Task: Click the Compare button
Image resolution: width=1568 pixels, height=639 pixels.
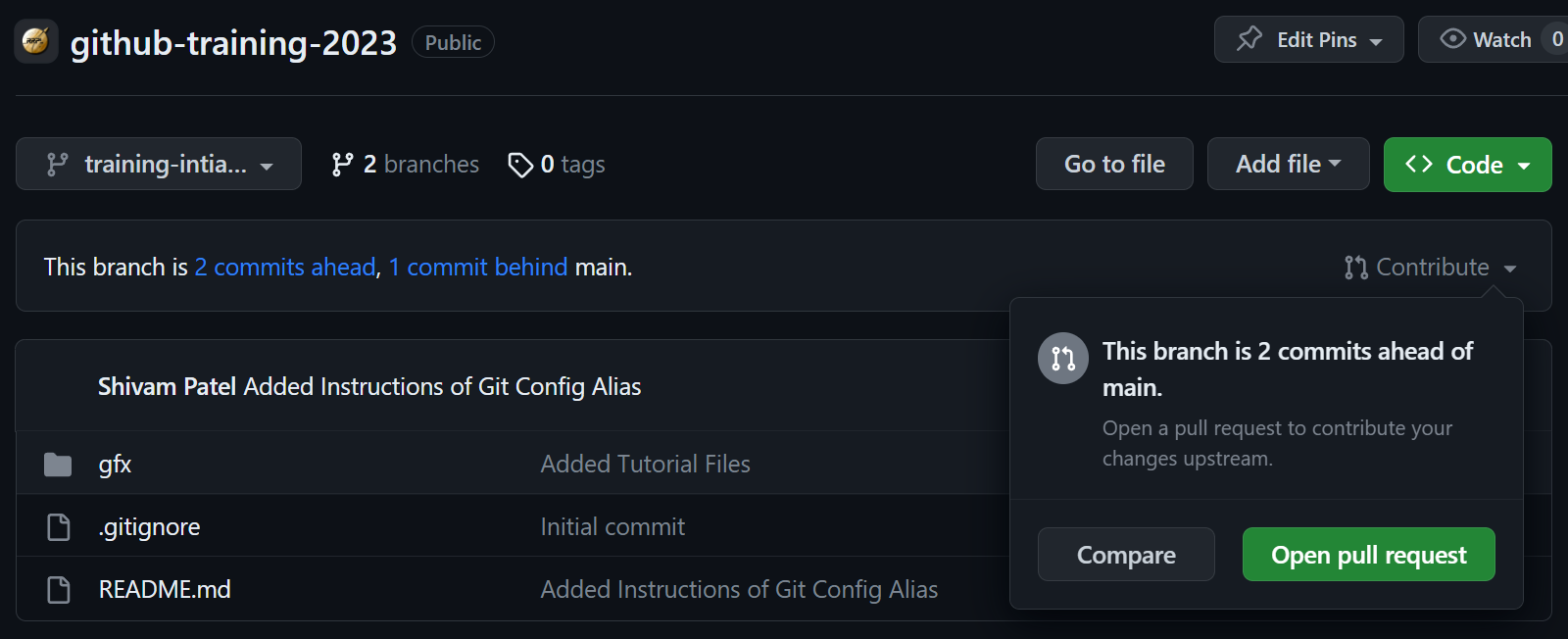Action: pyautogui.click(x=1125, y=554)
